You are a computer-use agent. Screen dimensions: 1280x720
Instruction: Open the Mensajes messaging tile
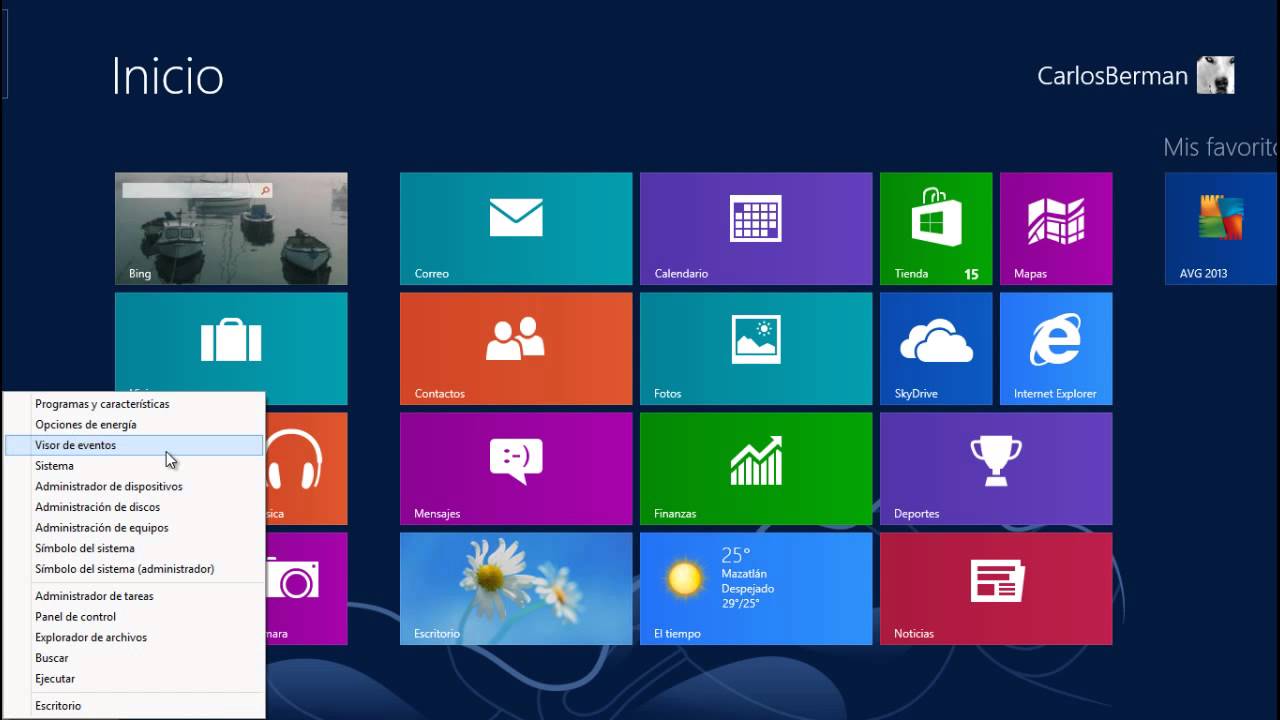click(516, 469)
